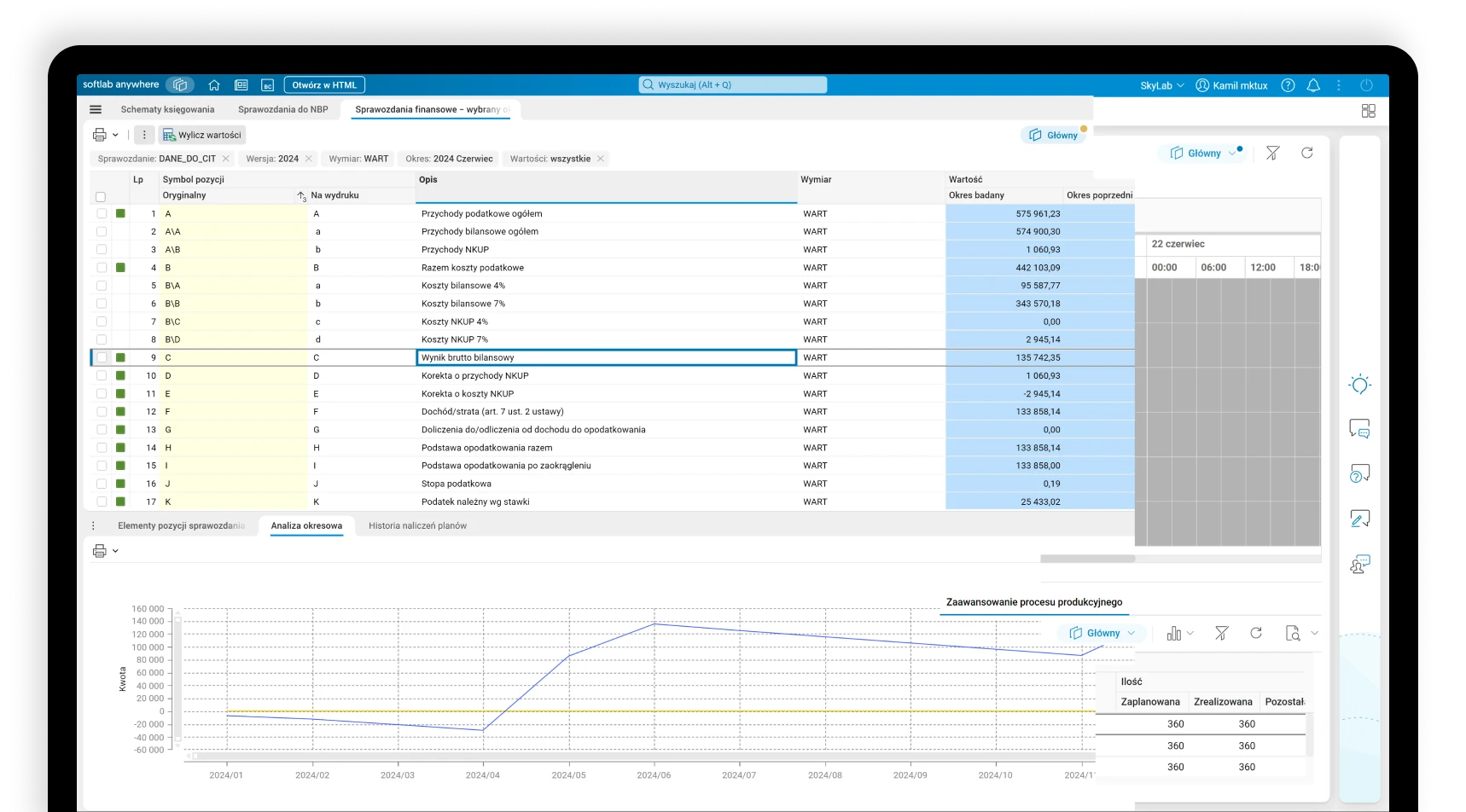Click the layout grid icon top right

click(x=1368, y=111)
